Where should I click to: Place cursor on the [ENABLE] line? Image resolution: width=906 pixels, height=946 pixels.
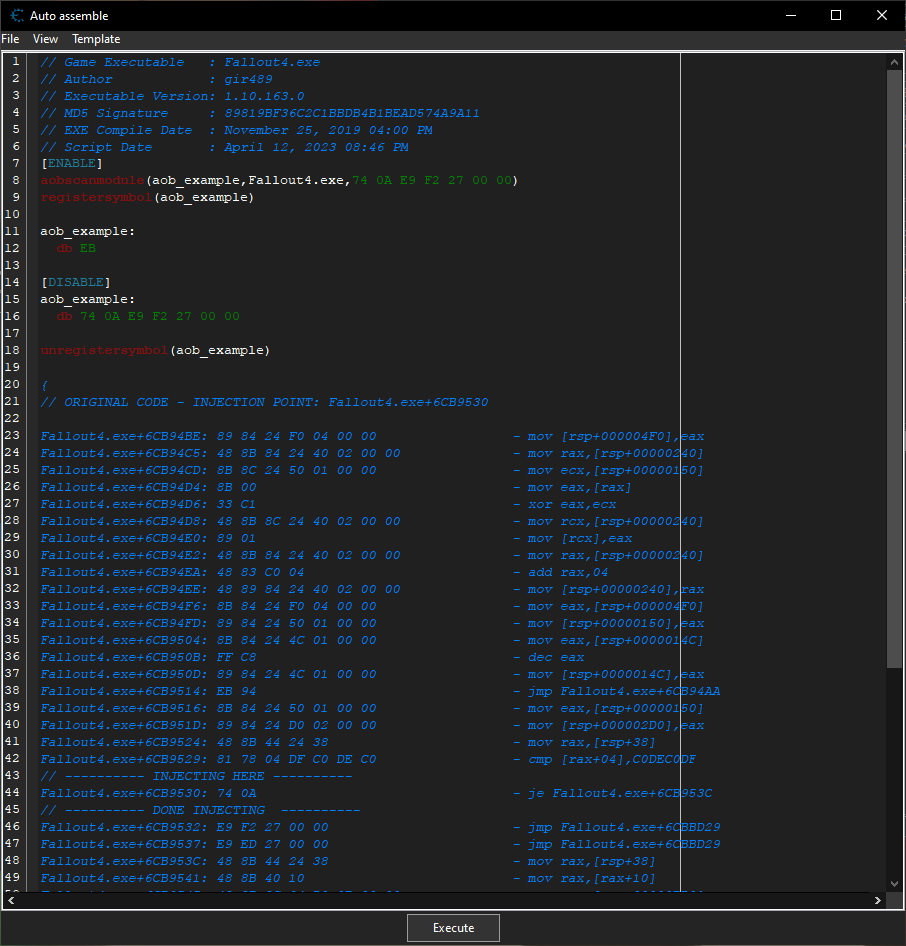tap(71, 164)
